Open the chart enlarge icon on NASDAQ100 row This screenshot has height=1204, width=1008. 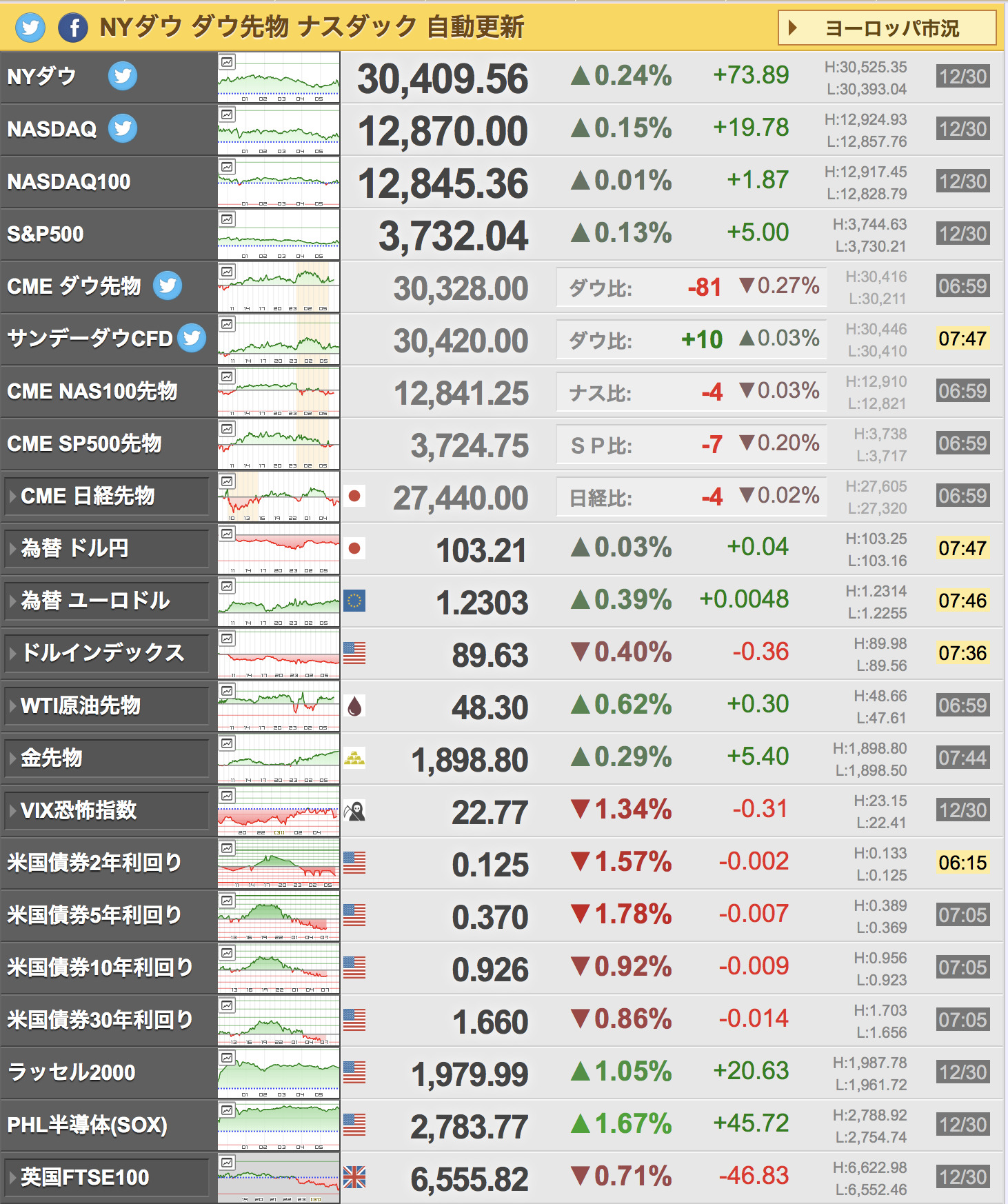coord(227,167)
